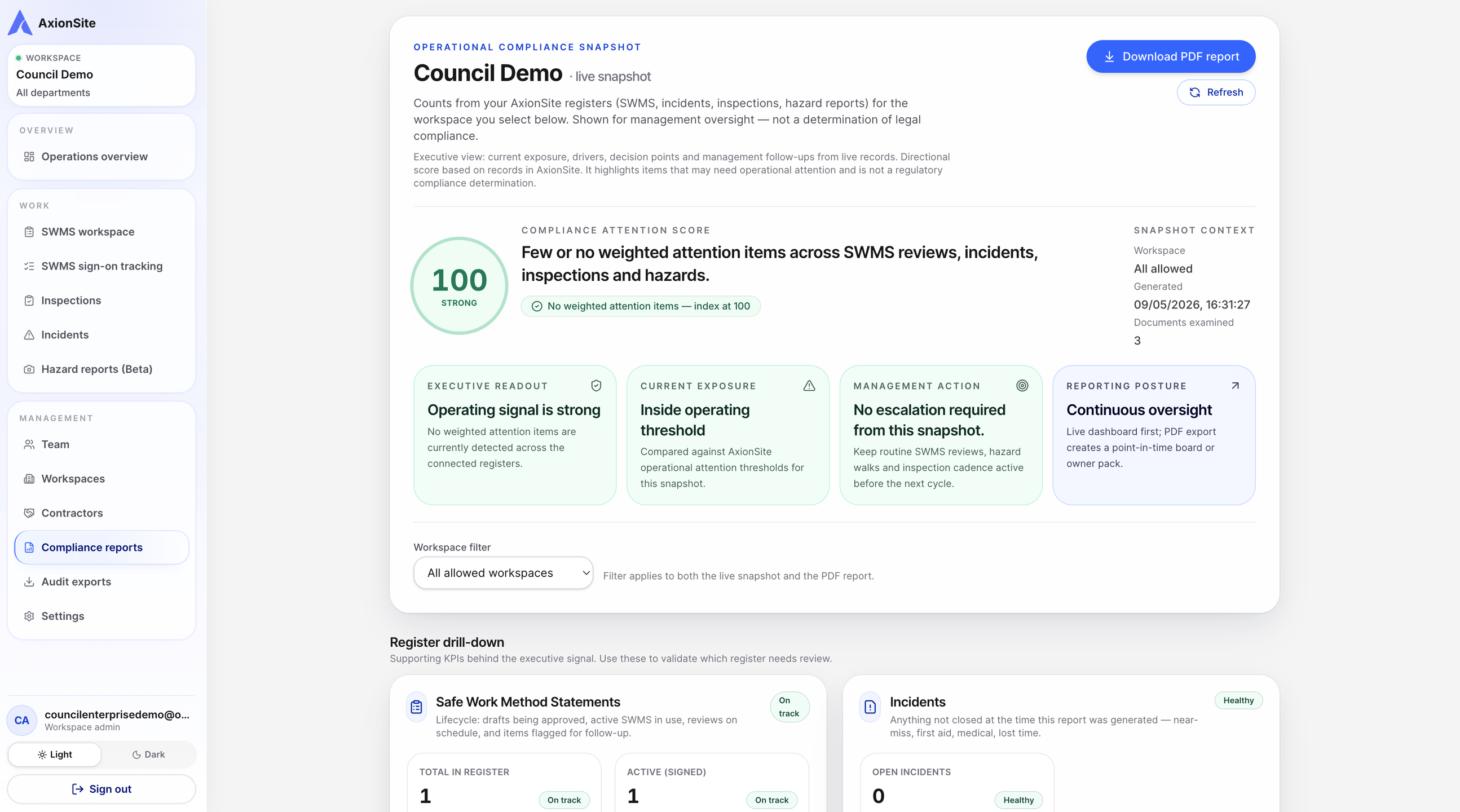Click the CA user avatar
This screenshot has height=812, width=1460.
point(21,720)
